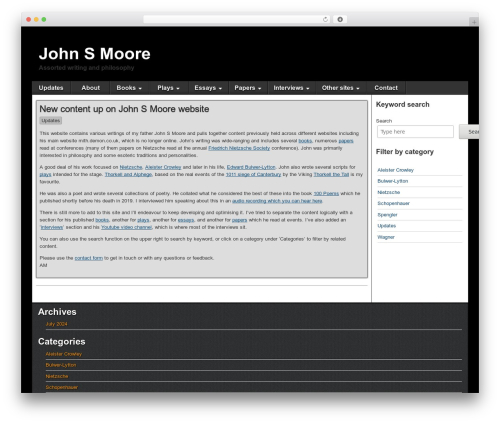Click the 'Categories' footer heading
Screen dimensions: 500x423
[62, 342]
